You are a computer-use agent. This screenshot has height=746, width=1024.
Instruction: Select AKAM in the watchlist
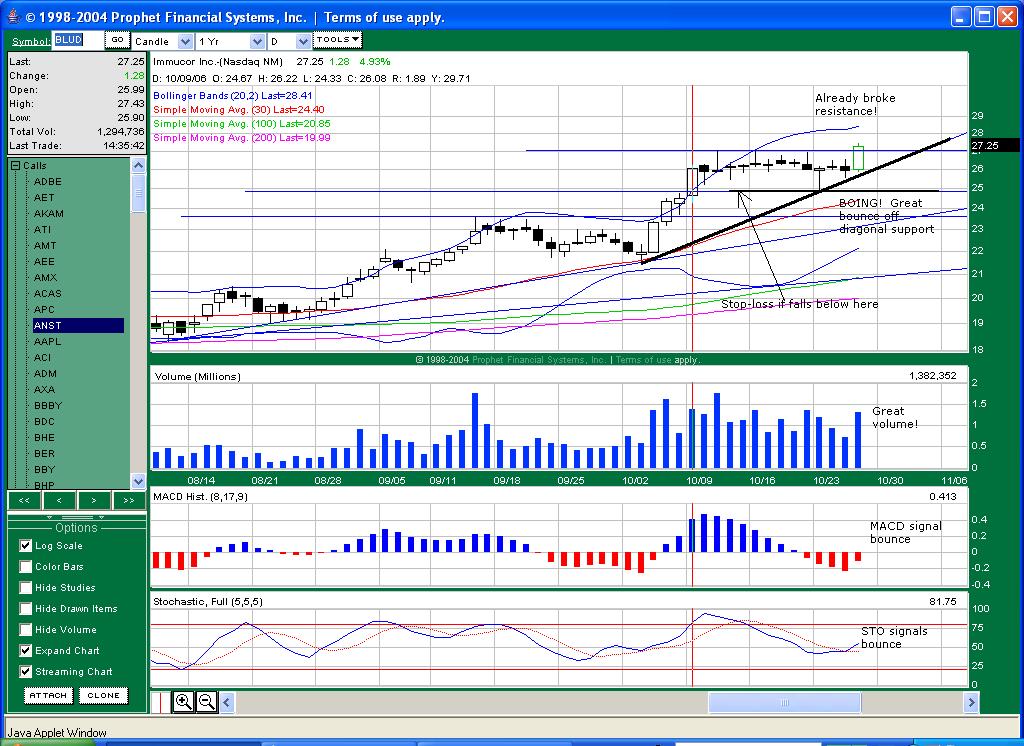click(x=49, y=214)
